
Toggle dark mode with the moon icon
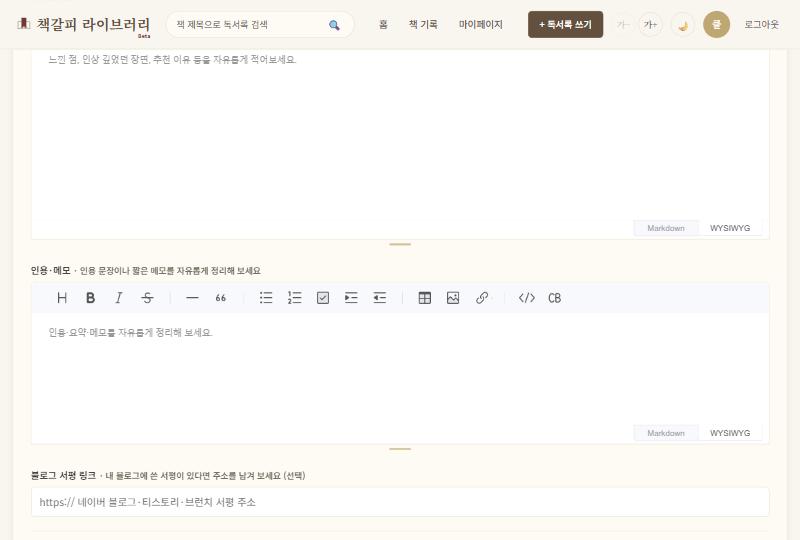point(683,24)
